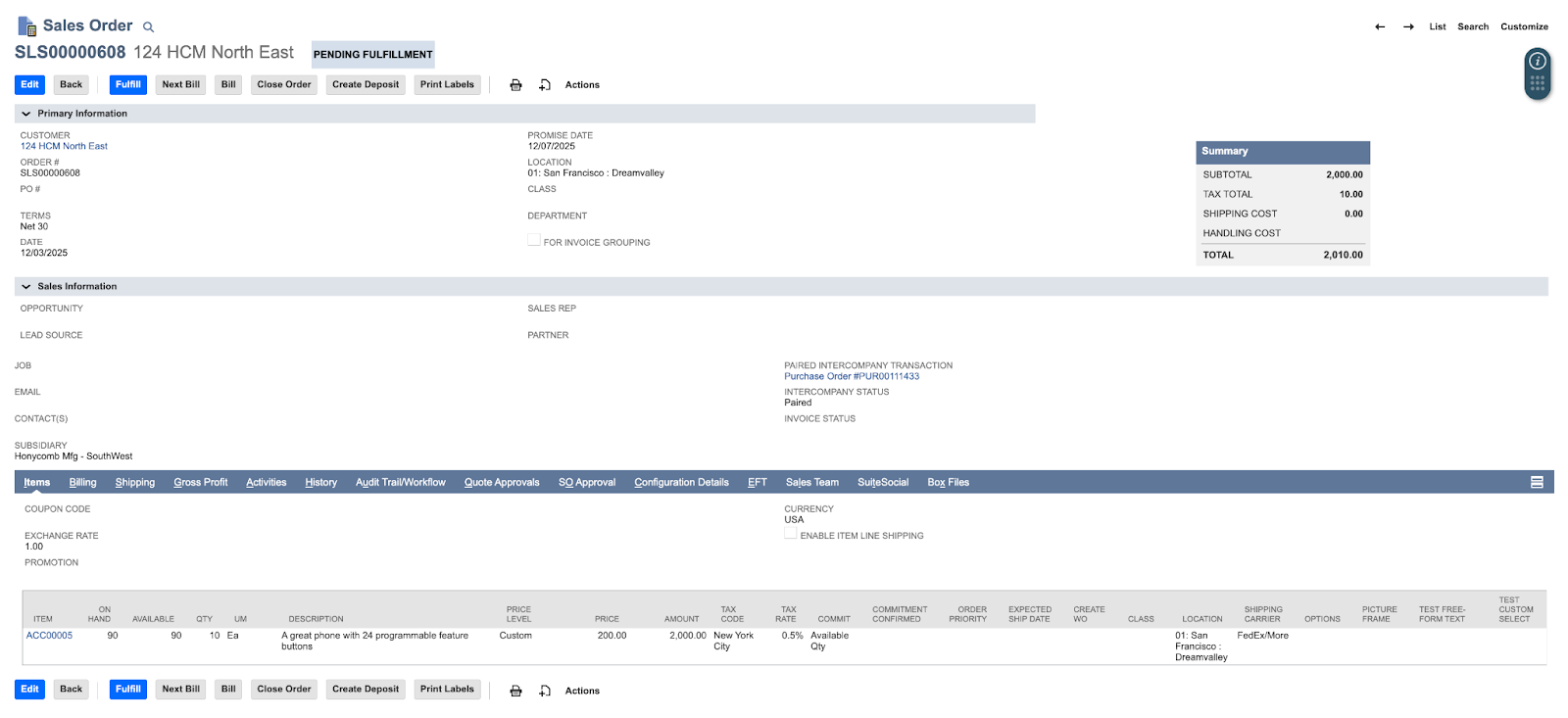Image resolution: width=1568 pixels, height=718 pixels.
Task: Open the info circle icon at top right
Action: click(1538, 61)
